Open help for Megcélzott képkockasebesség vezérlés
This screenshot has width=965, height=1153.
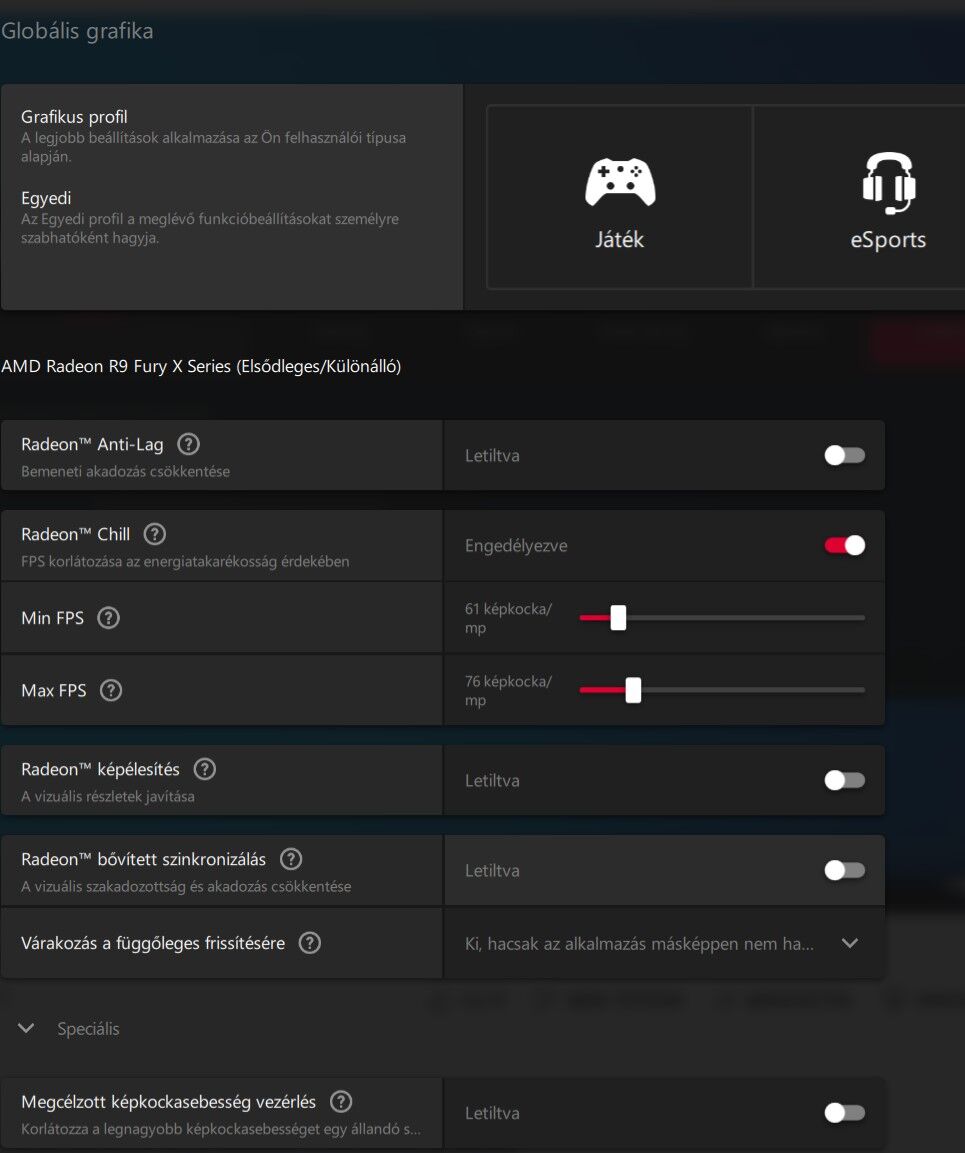tap(341, 1102)
